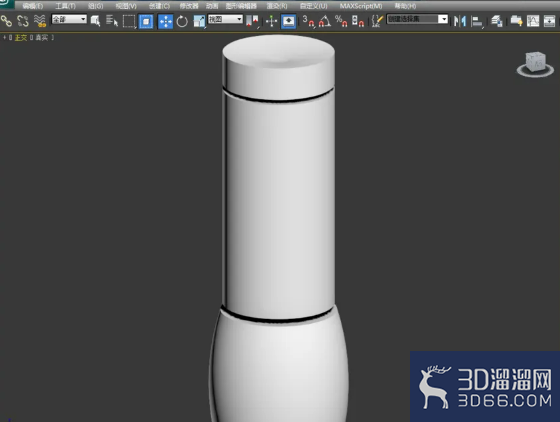Open the 自定义(U) Customize menu
Viewport: 560px width, 422px height.
(313, 6)
